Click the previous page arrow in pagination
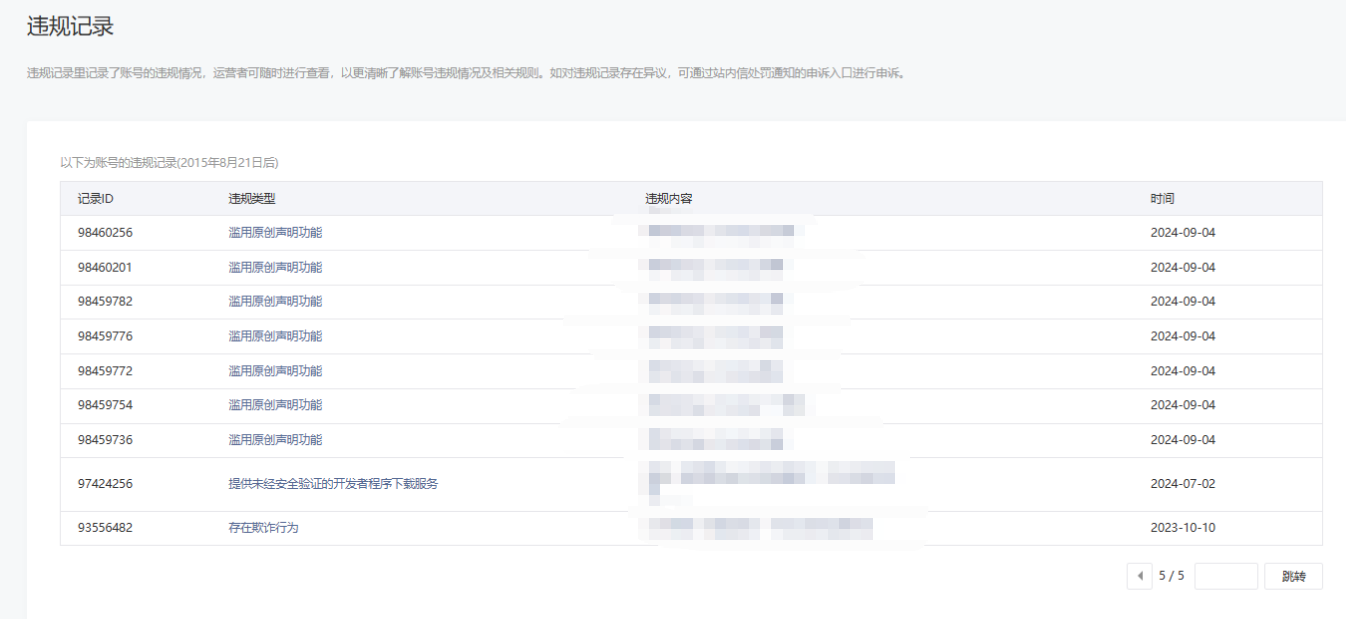 click(x=1139, y=576)
